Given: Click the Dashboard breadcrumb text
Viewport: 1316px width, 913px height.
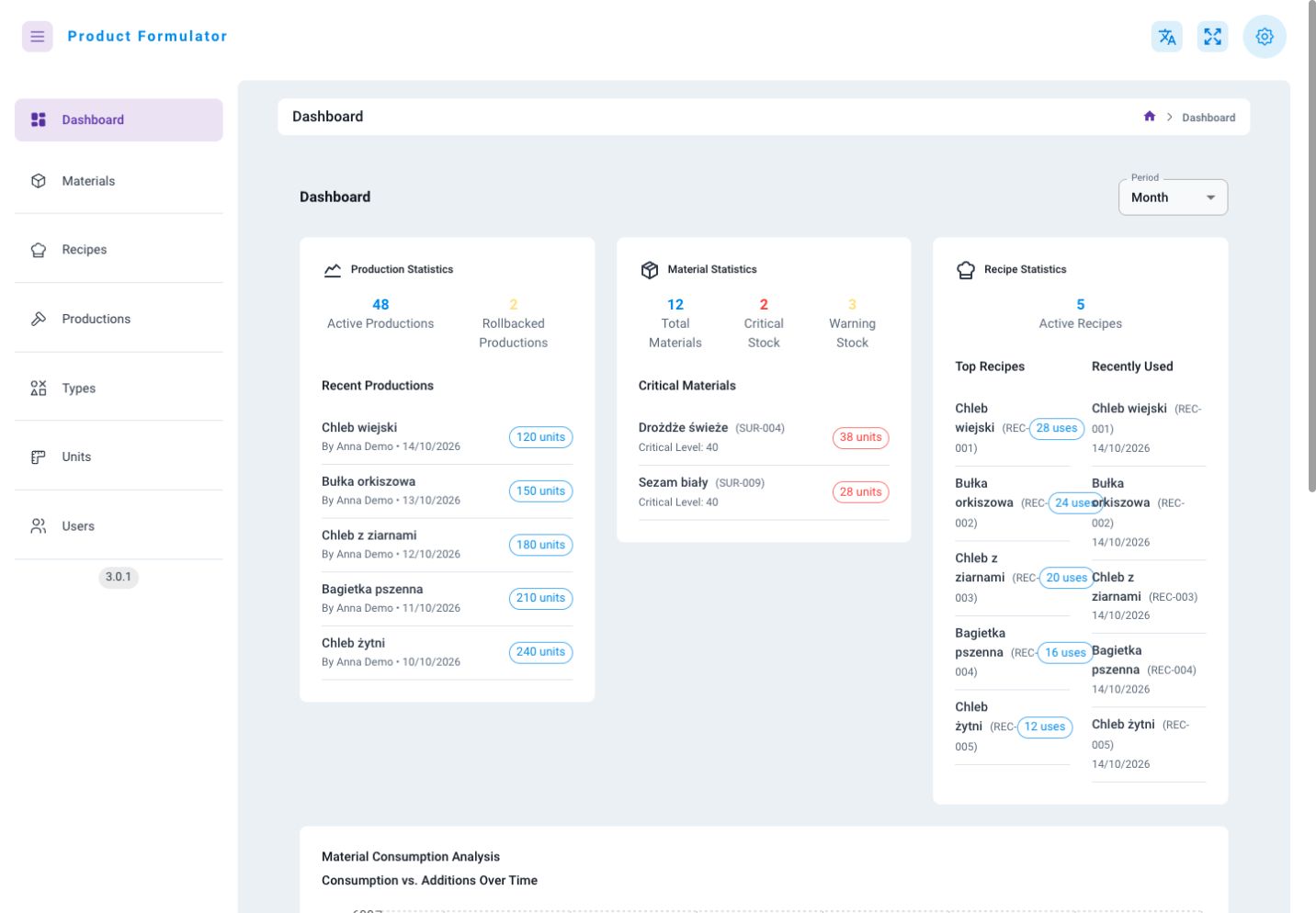Looking at the screenshot, I should point(1208,118).
